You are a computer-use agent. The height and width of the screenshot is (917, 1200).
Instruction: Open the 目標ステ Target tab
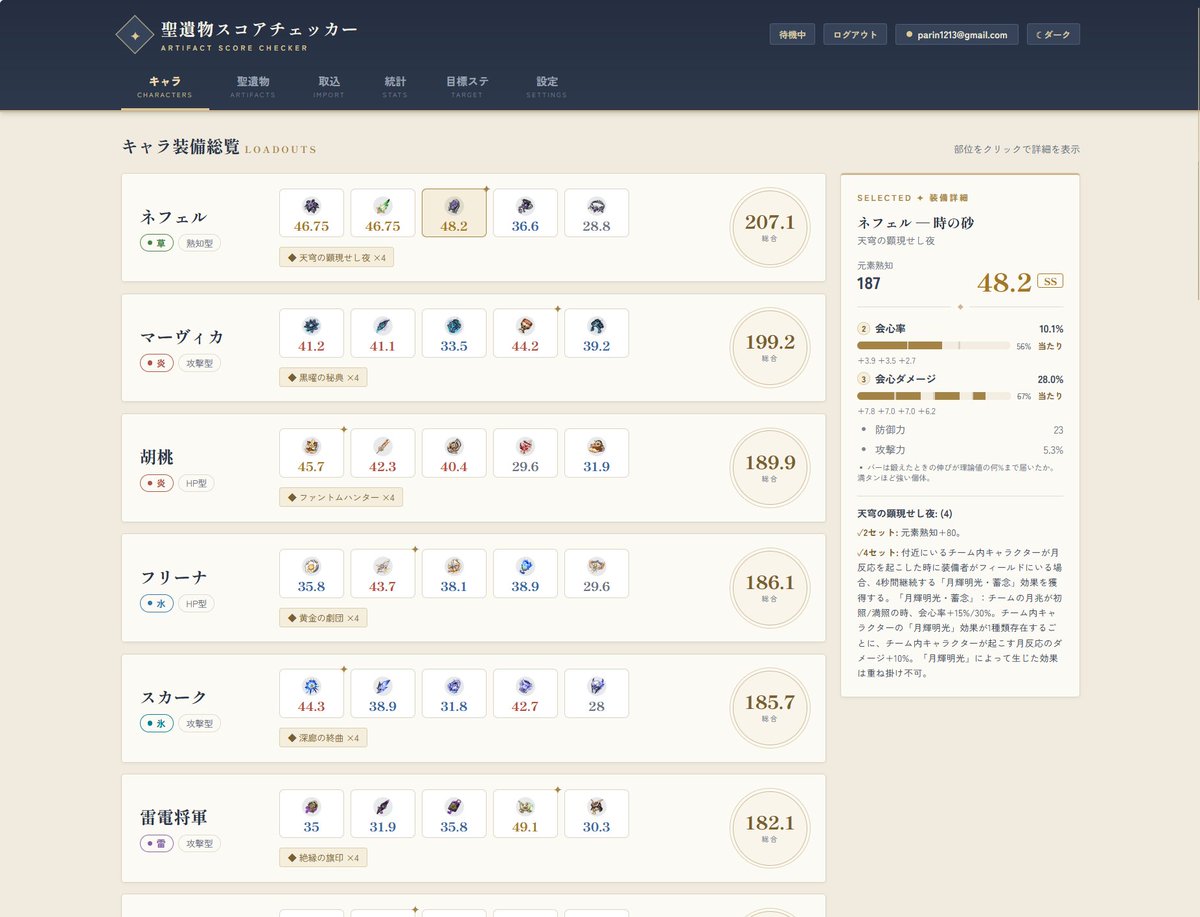click(467, 87)
